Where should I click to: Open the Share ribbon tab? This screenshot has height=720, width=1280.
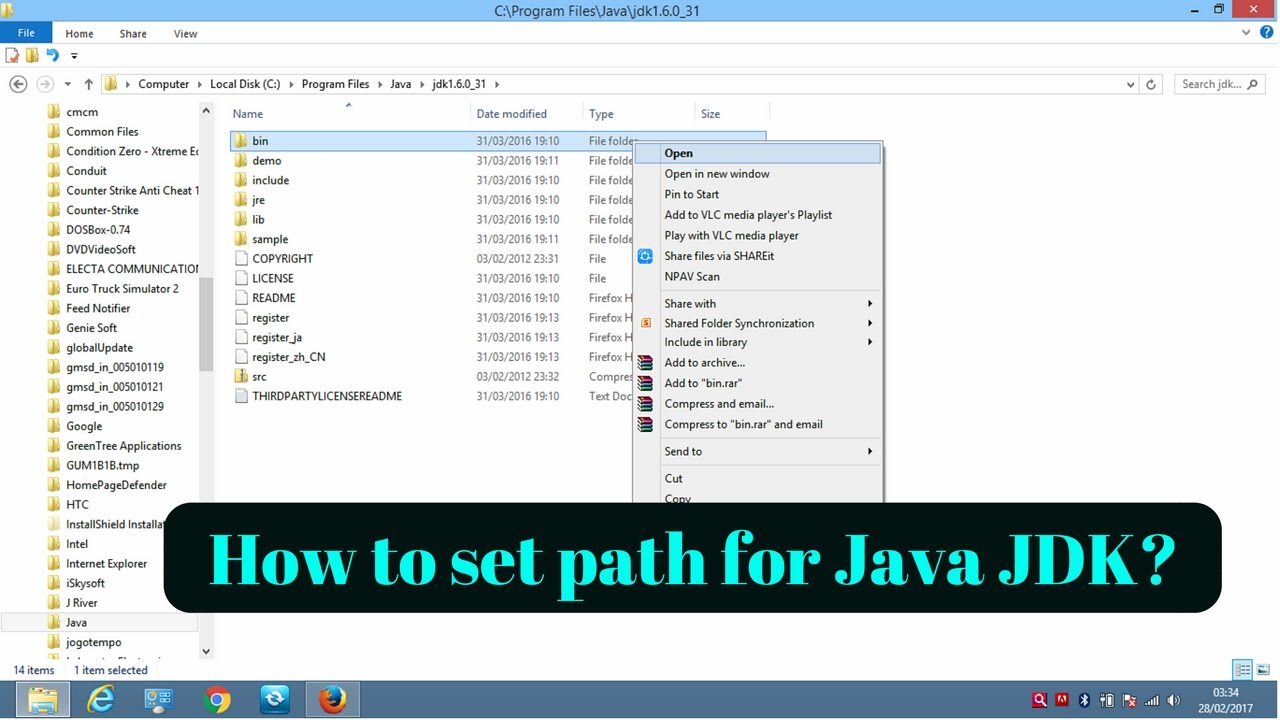pos(133,33)
